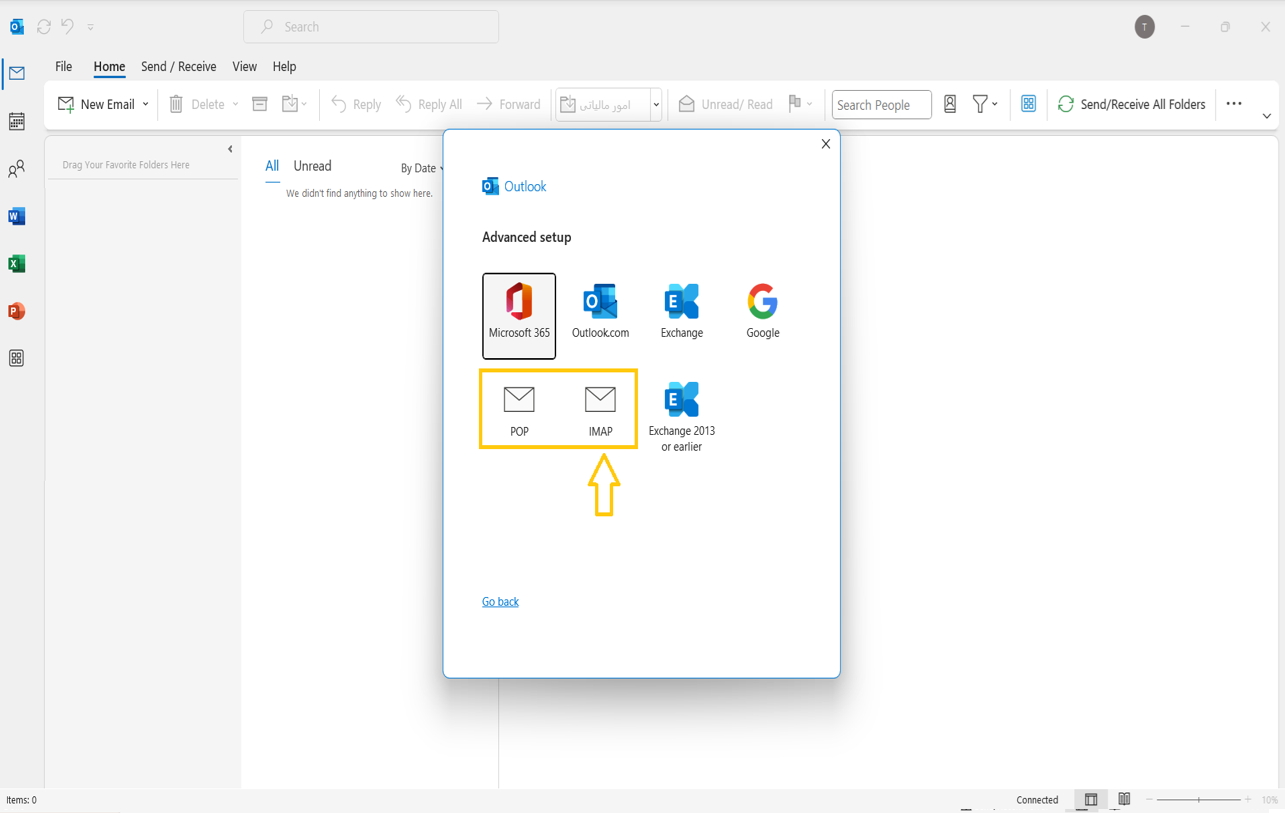Open the Mail view in sidebar
Image resolution: width=1285 pixels, height=813 pixels.
pos(17,73)
